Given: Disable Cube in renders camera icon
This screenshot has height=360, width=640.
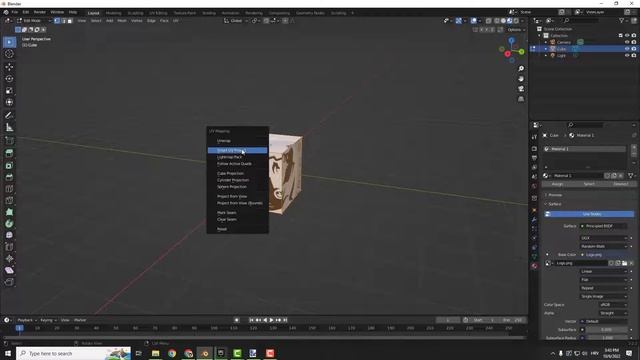Looking at the screenshot, I should point(633,49).
